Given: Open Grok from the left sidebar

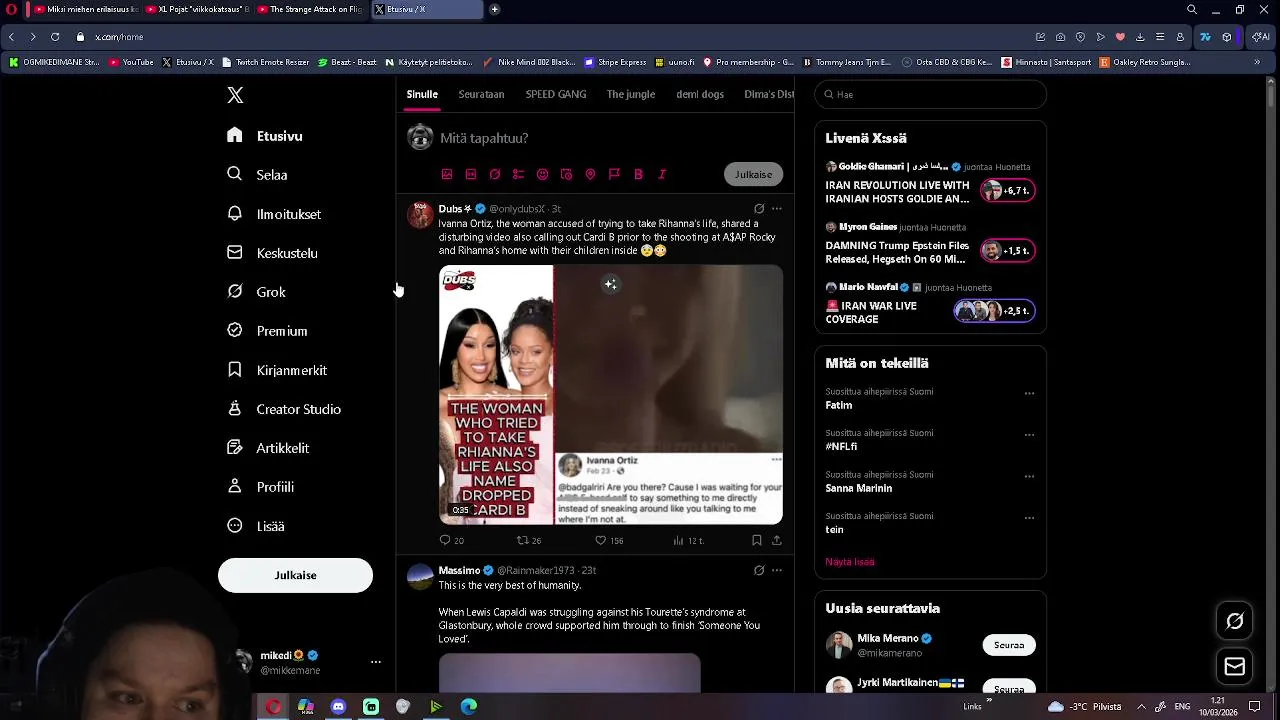Looking at the screenshot, I should [x=257, y=292].
